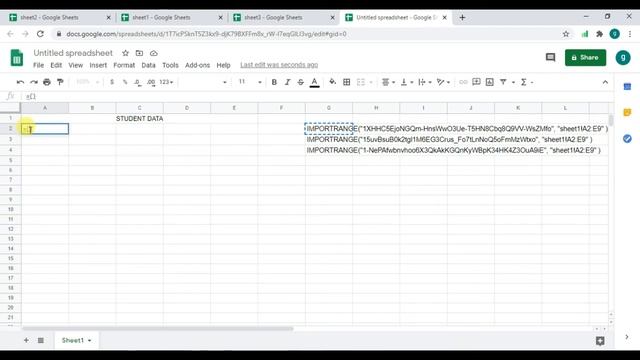Click the Undo toolbar icon

(20, 82)
